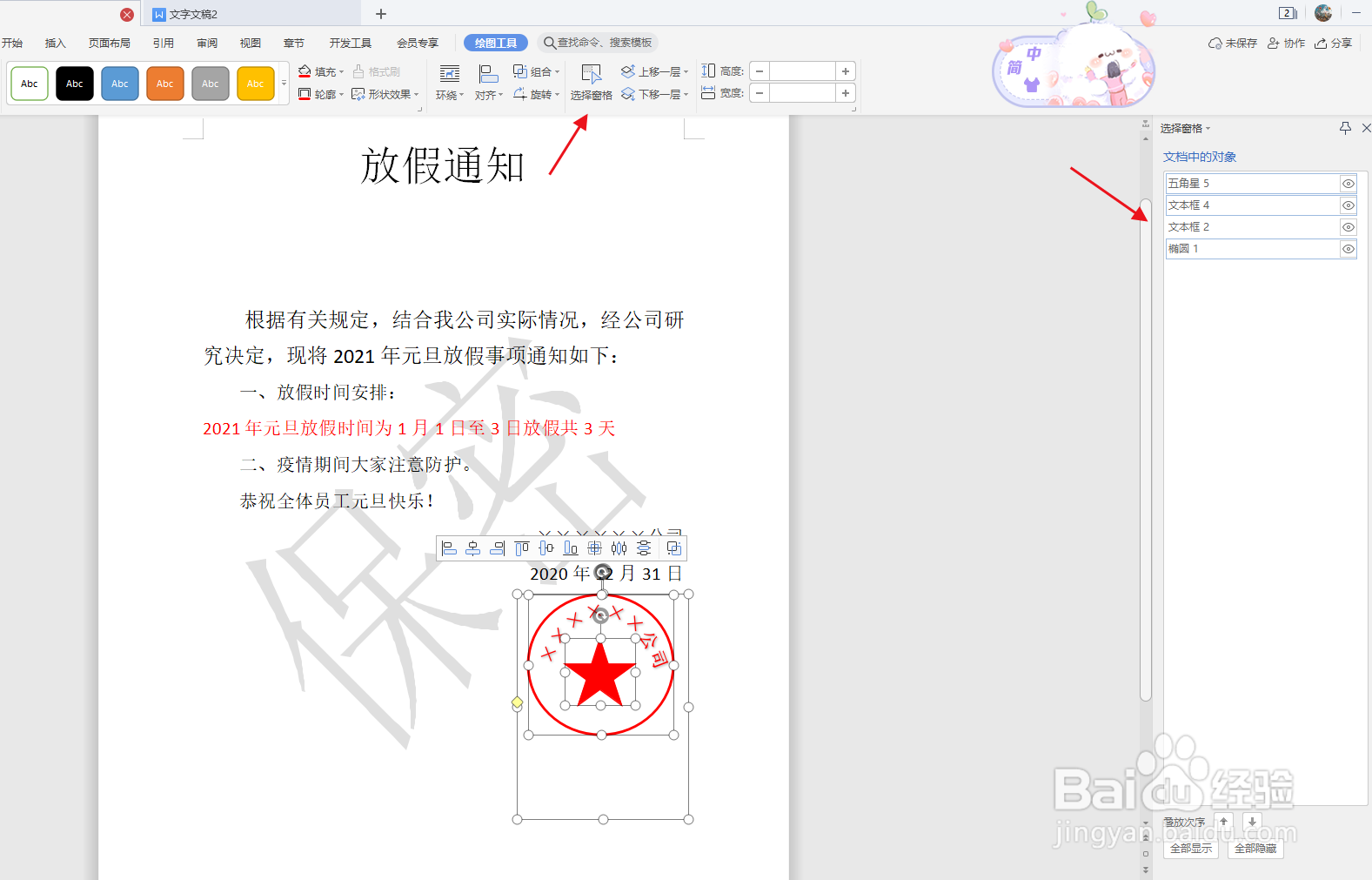The image size is (1372, 880).
Task: Click the 高度 height input field
Action: click(802, 71)
